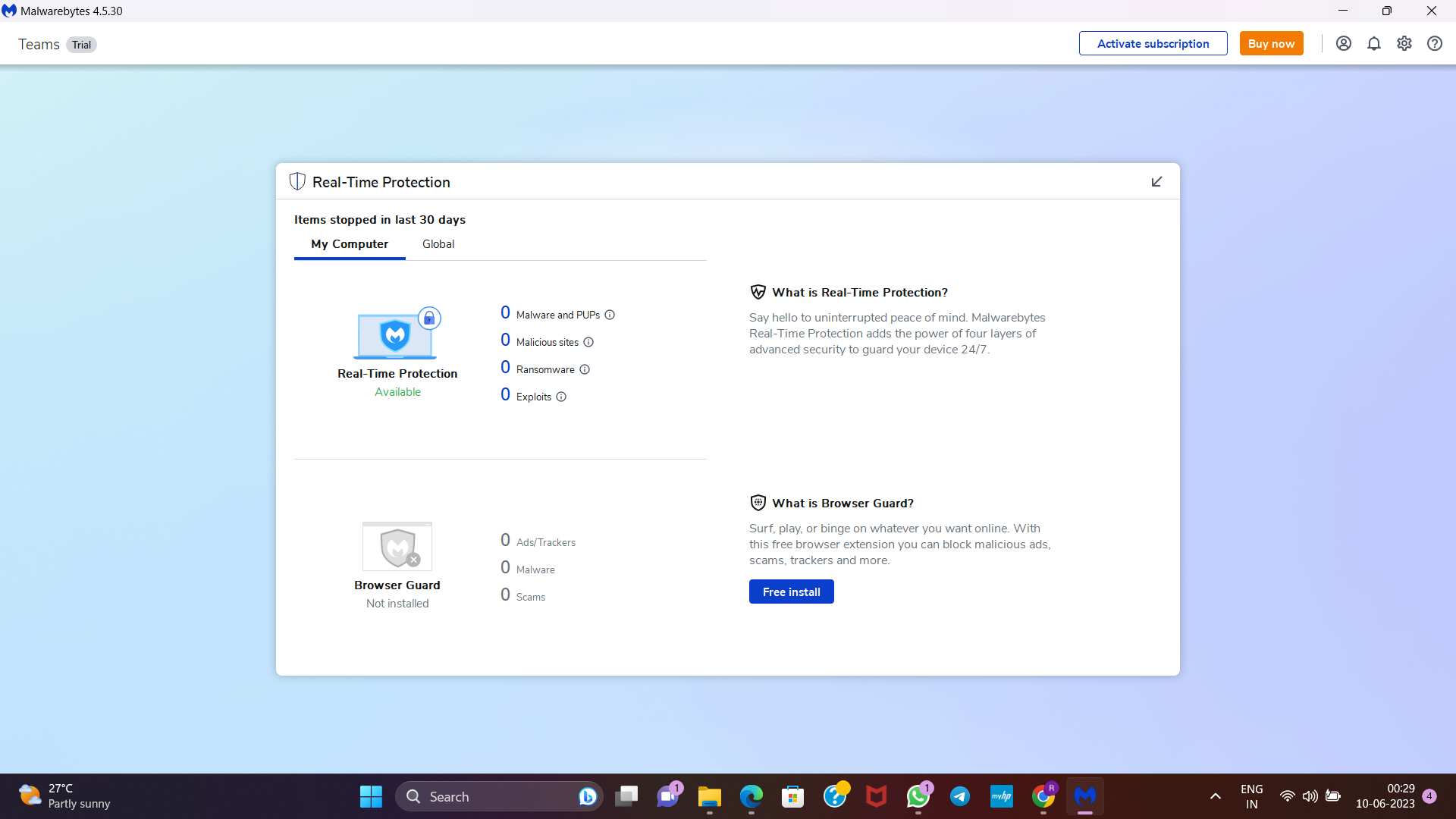Open the Settings gear icon
The height and width of the screenshot is (819, 1456).
click(x=1404, y=44)
